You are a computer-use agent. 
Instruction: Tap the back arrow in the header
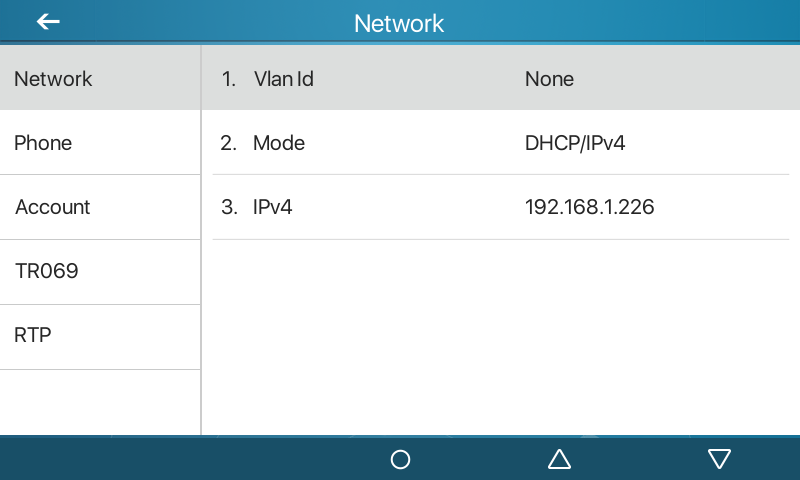tap(48, 22)
